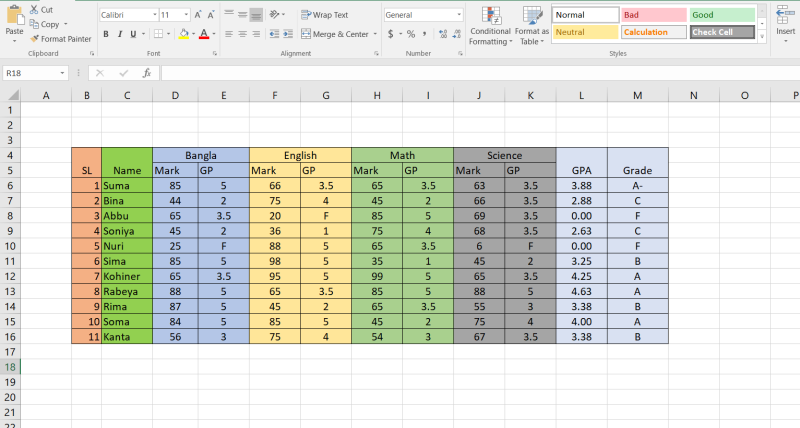Apply cell borders icon
Viewport: 800px width, 428px height.
[159, 34]
